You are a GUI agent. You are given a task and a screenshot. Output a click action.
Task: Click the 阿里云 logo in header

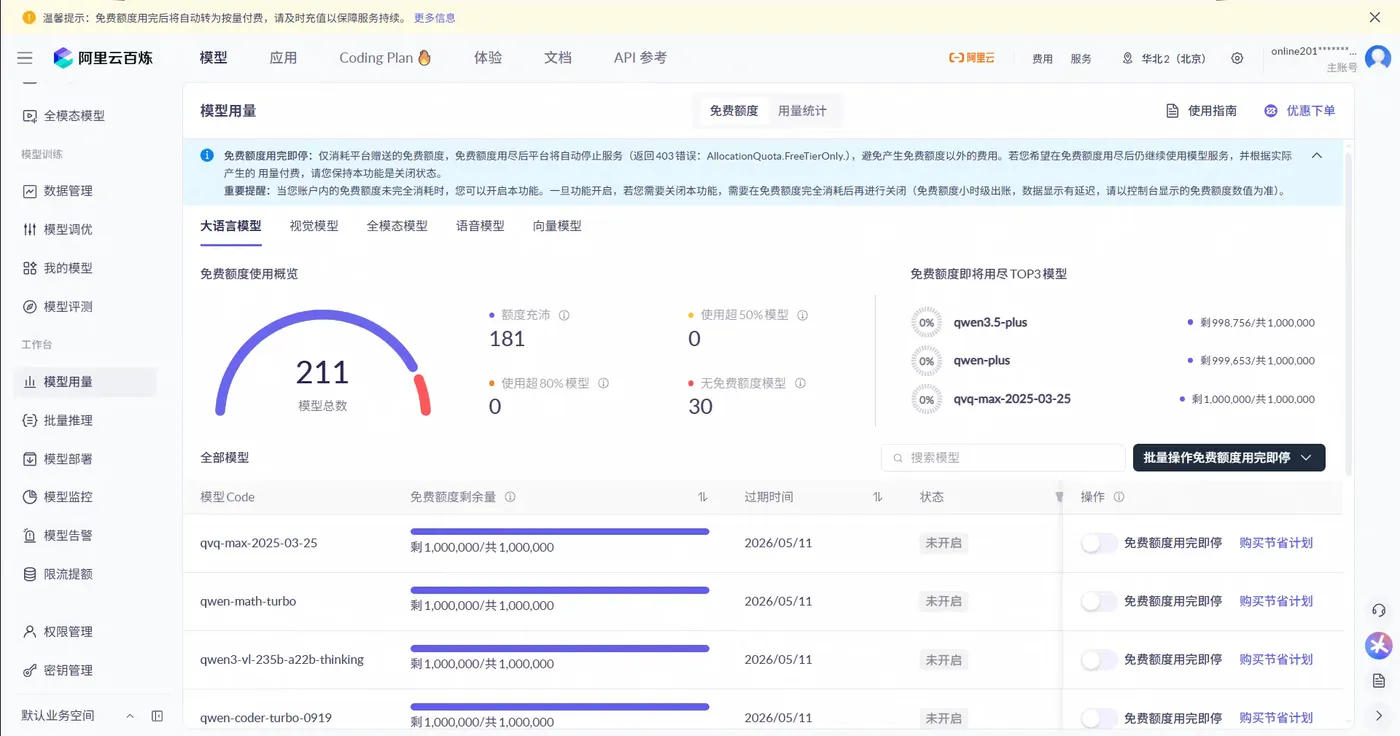972,58
